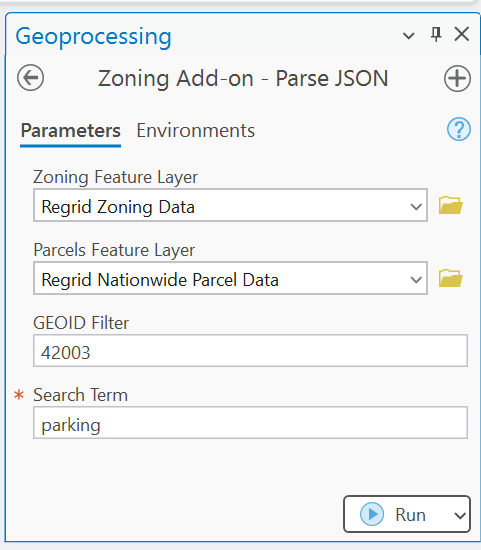Click the Geoprocessing pane title

point(93,36)
